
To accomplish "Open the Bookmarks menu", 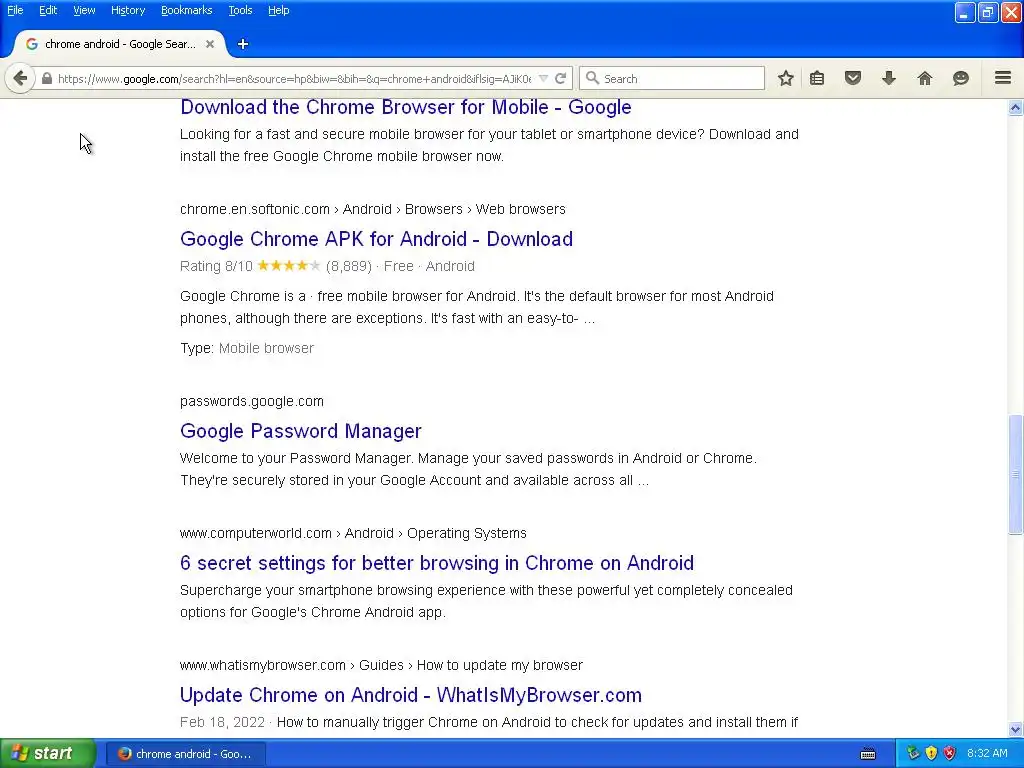I will [x=187, y=10].
